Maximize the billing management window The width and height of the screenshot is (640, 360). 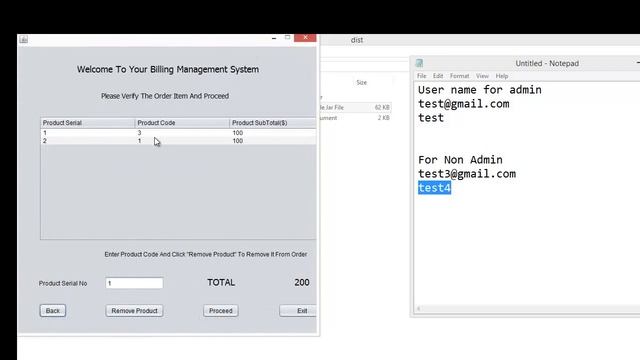[287, 37]
